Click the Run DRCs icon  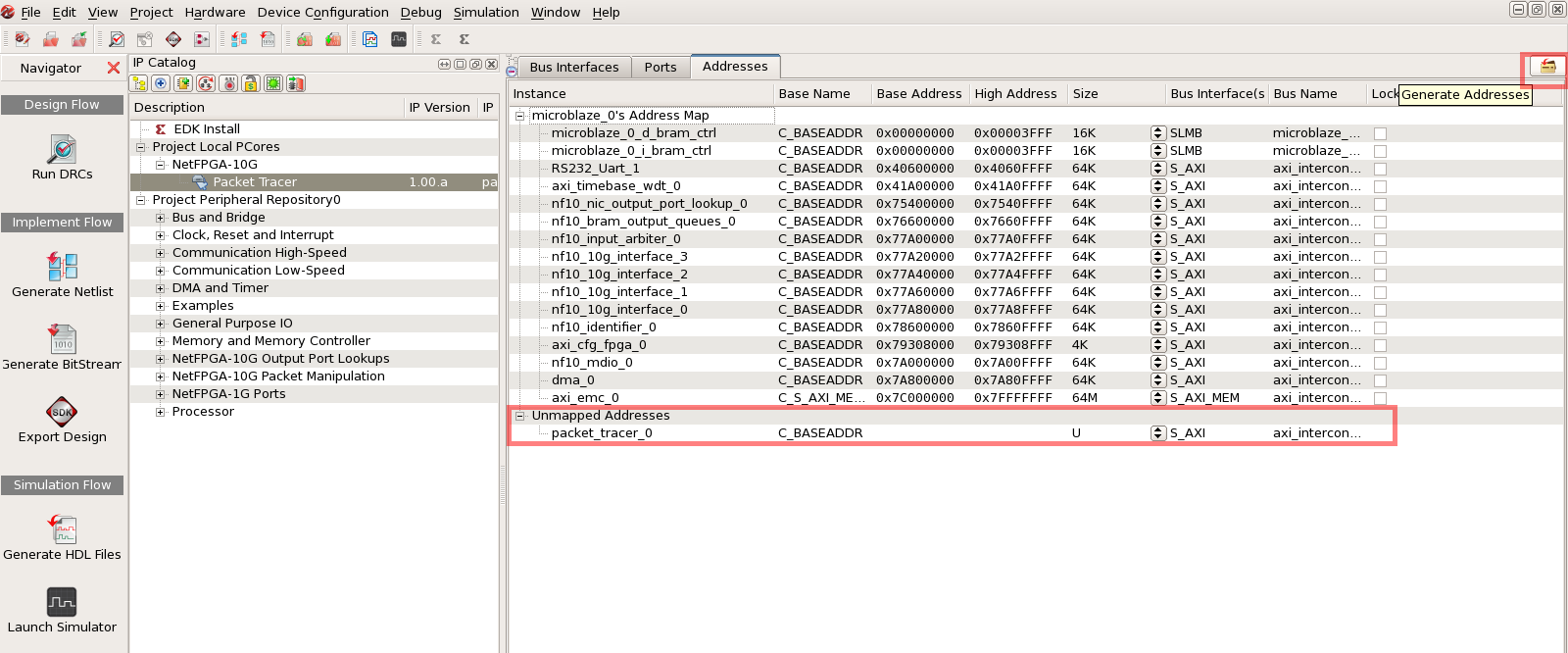pos(62,150)
